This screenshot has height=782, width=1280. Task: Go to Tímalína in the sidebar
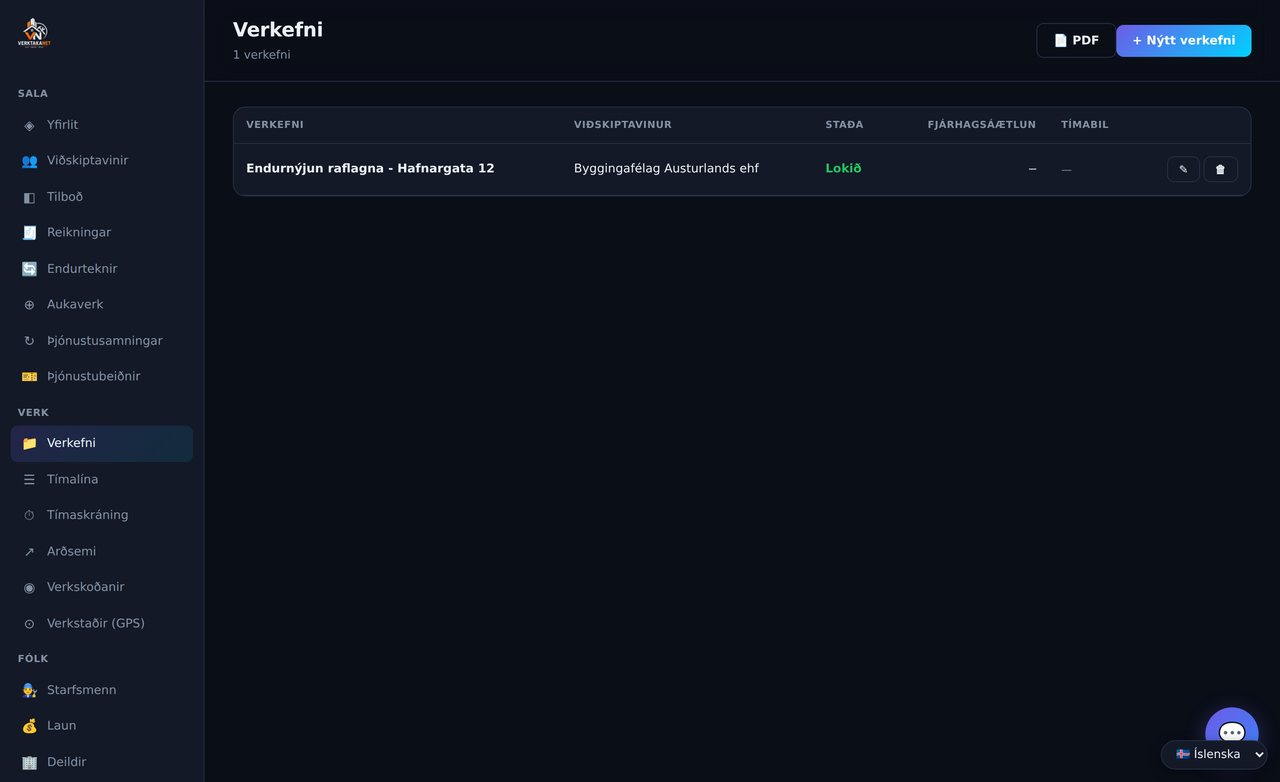click(x=102, y=480)
